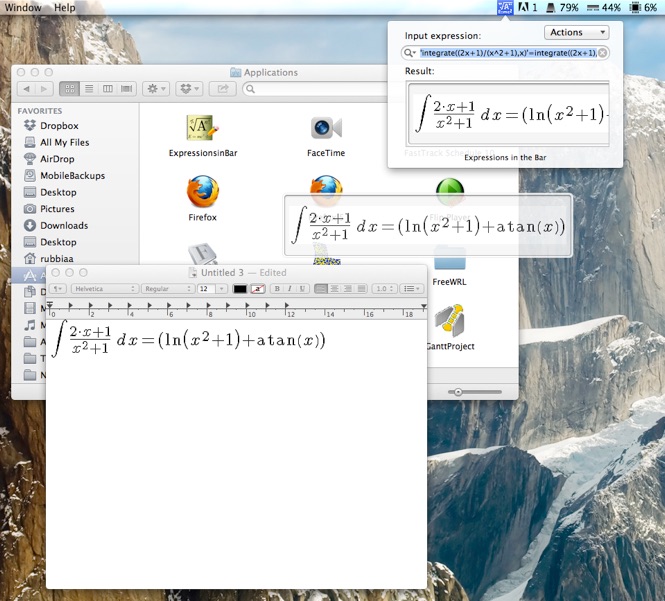Click the floating formula preview overlay
The height and width of the screenshot is (601, 665).
pos(428,226)
